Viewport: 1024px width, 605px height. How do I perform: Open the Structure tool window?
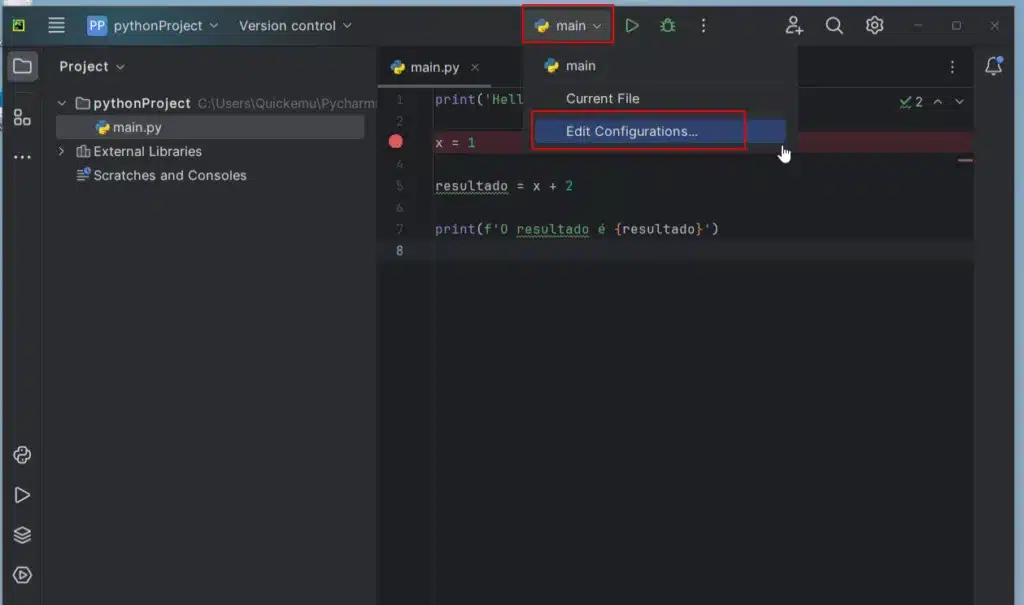click(22, 118)
